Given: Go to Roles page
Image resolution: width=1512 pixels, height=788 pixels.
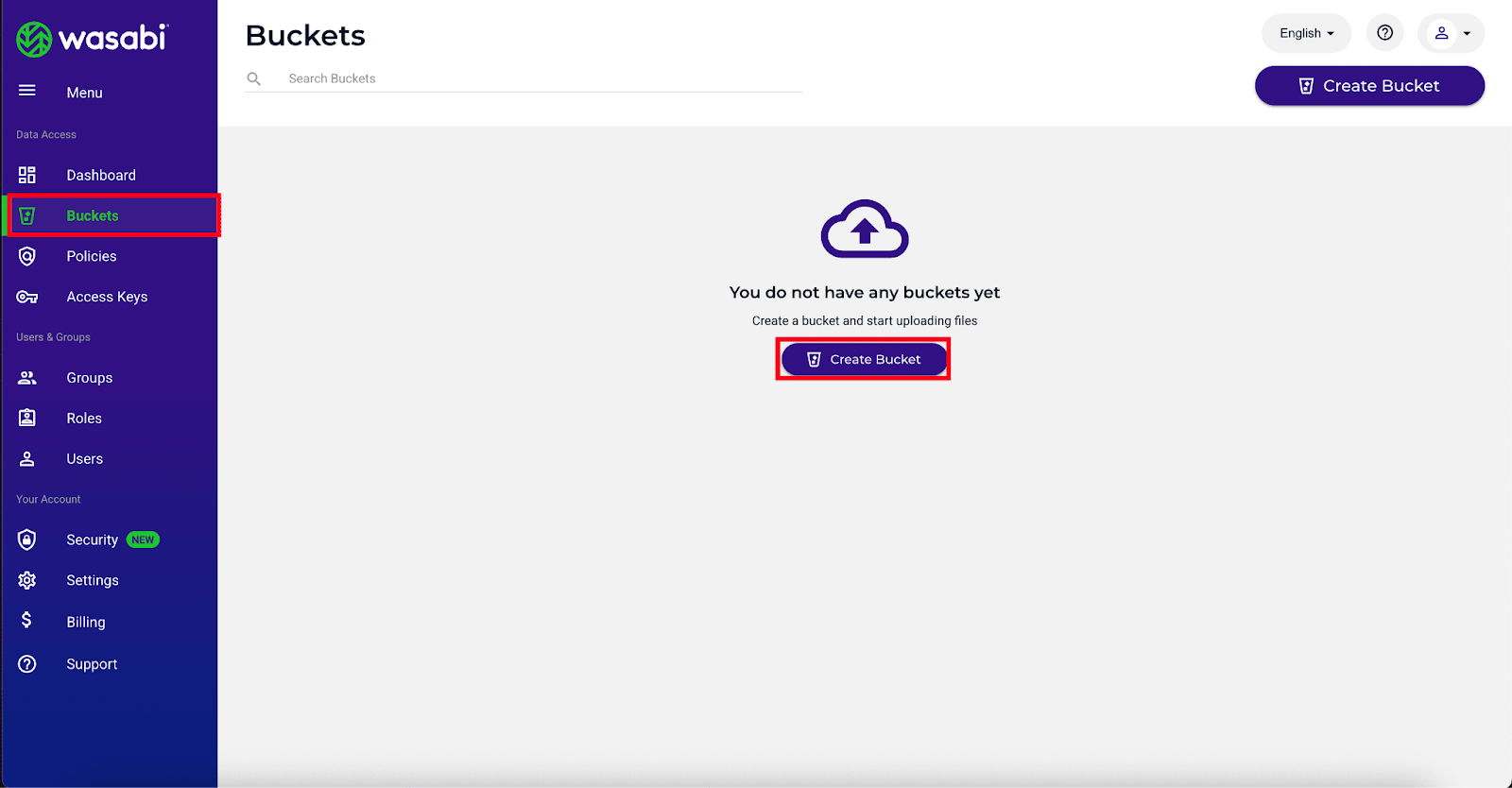Looking at the screenshot, I should [84, 419].
